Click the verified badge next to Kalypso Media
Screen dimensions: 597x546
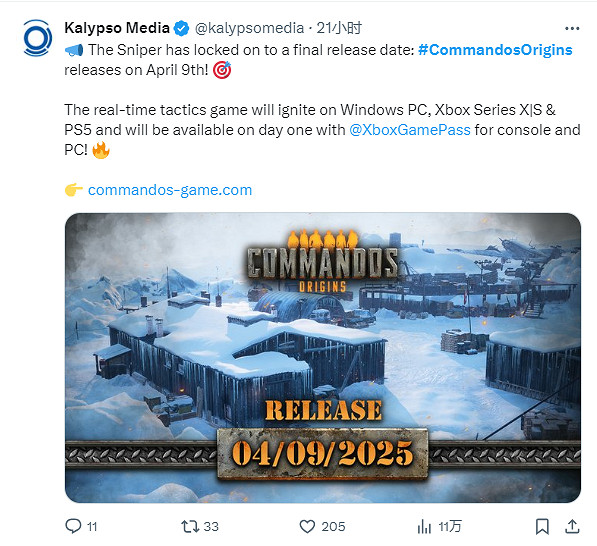click(x=182, y=29)
